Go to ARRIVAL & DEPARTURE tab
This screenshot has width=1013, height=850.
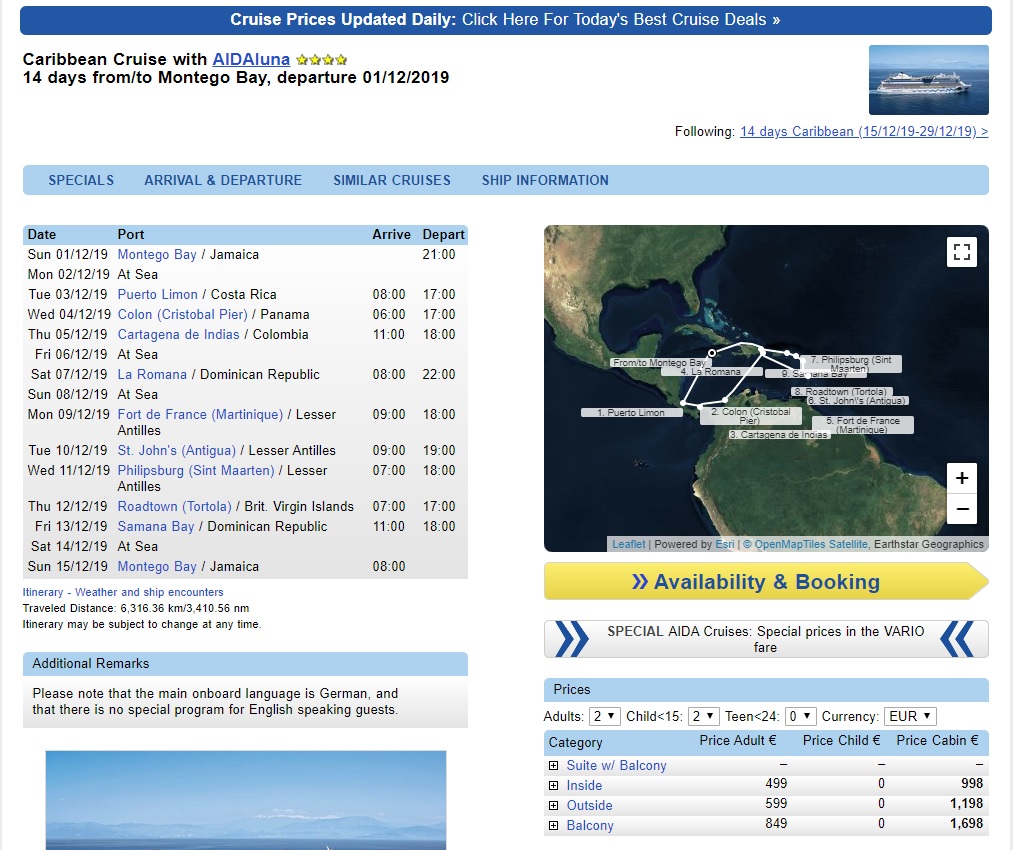[x=223, y=180]
